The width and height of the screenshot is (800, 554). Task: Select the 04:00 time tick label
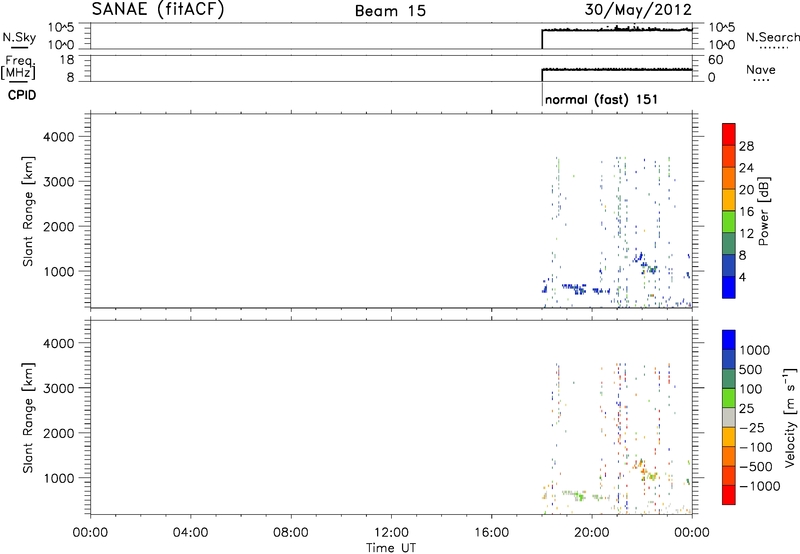(190, 532)
